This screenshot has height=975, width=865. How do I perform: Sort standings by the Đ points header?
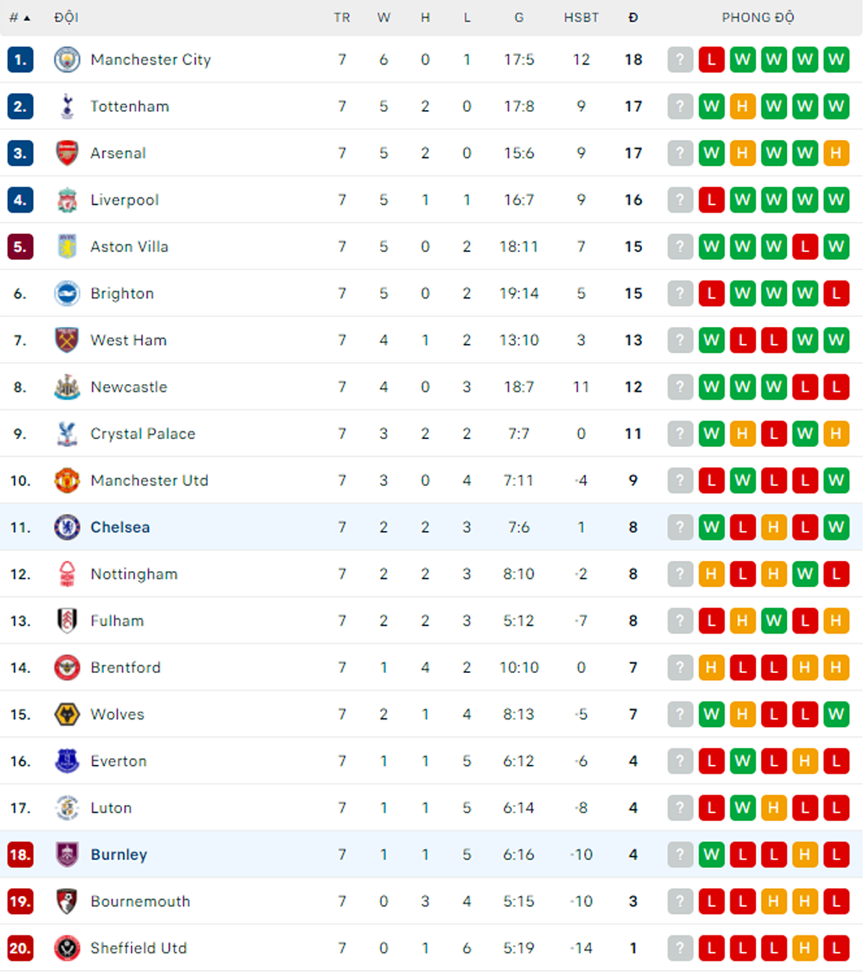click(633, 18)
